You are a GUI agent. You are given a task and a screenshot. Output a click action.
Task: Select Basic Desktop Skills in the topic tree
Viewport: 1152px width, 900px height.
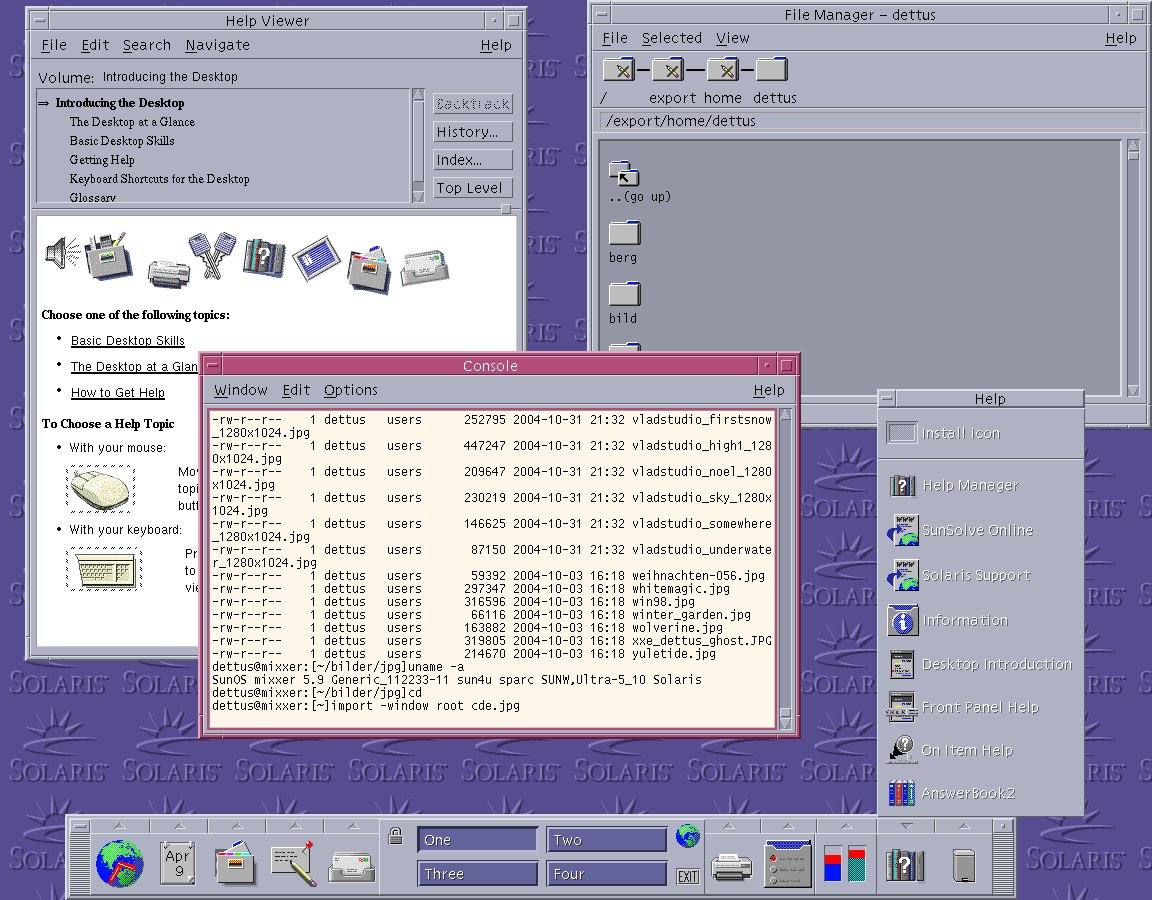122,140
